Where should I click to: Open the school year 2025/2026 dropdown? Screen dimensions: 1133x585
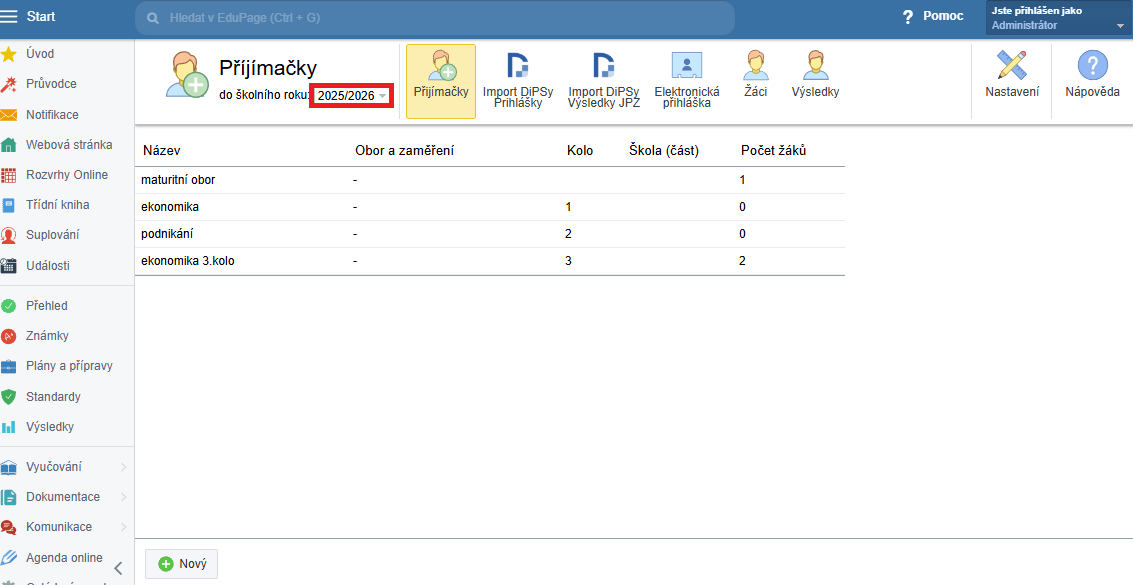352,96
